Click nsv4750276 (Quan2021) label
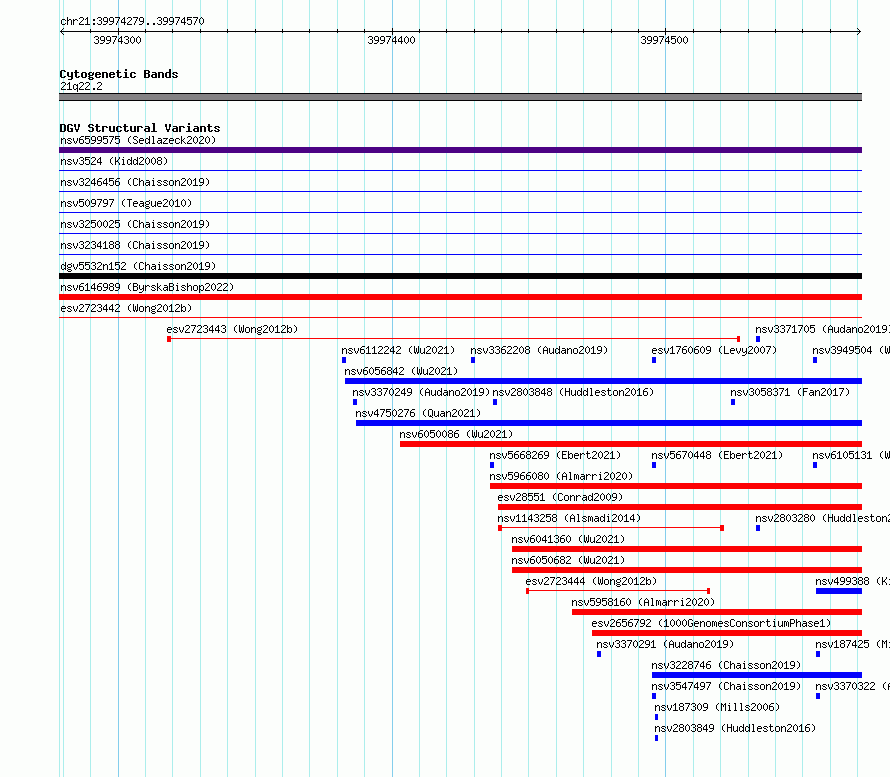 [418, 413]
